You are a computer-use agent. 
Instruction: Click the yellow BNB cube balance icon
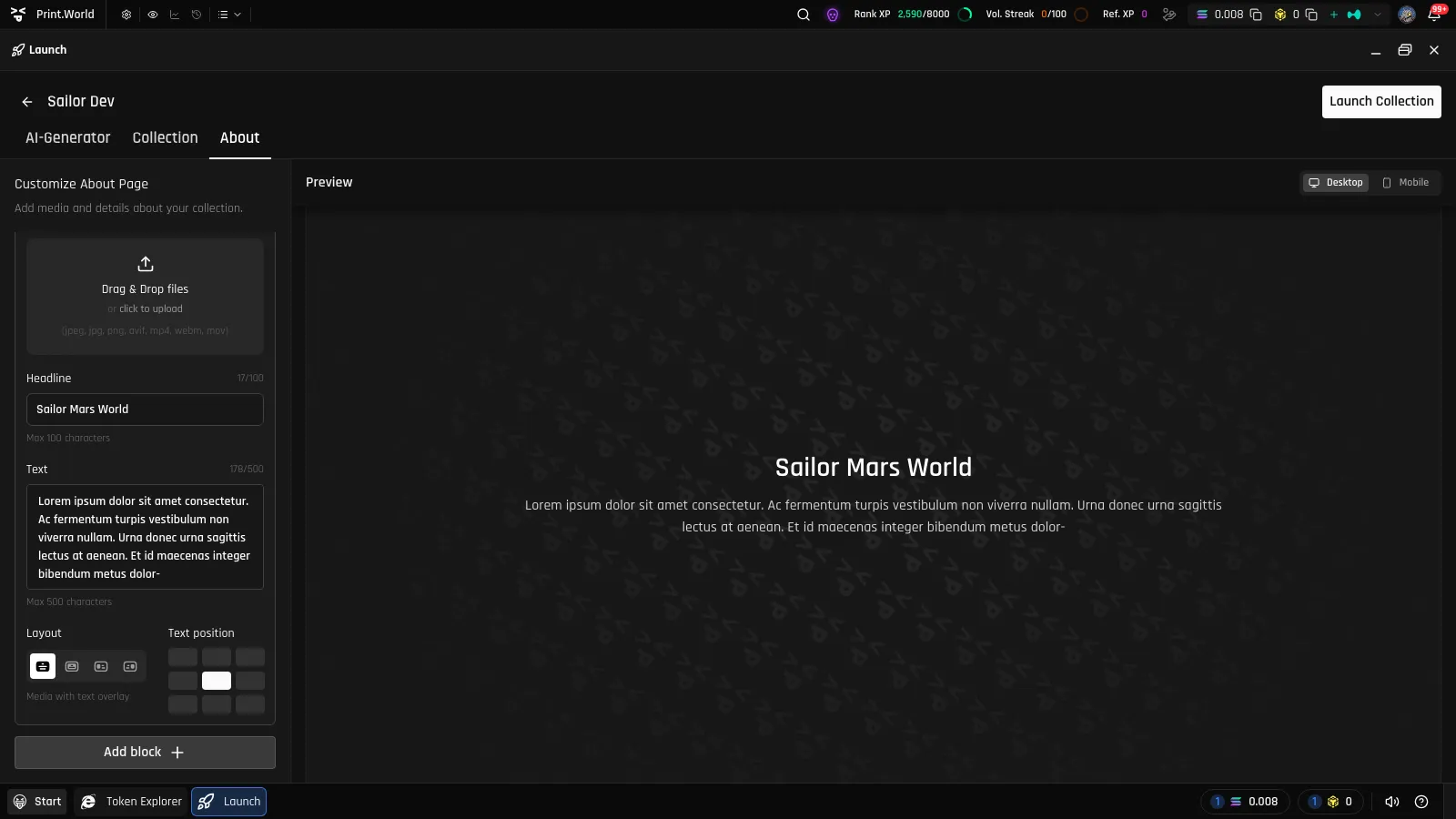[x=1280, y=15]
